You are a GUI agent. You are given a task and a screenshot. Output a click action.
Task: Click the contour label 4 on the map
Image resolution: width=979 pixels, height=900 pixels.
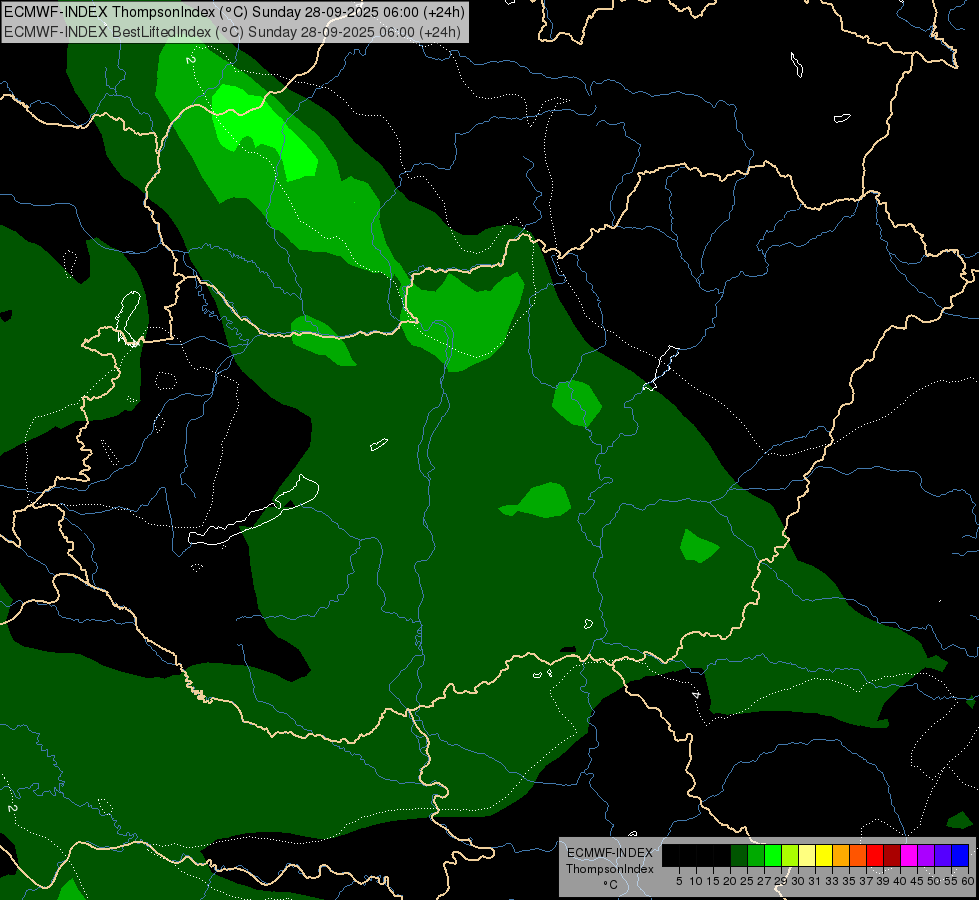(696, 695)
